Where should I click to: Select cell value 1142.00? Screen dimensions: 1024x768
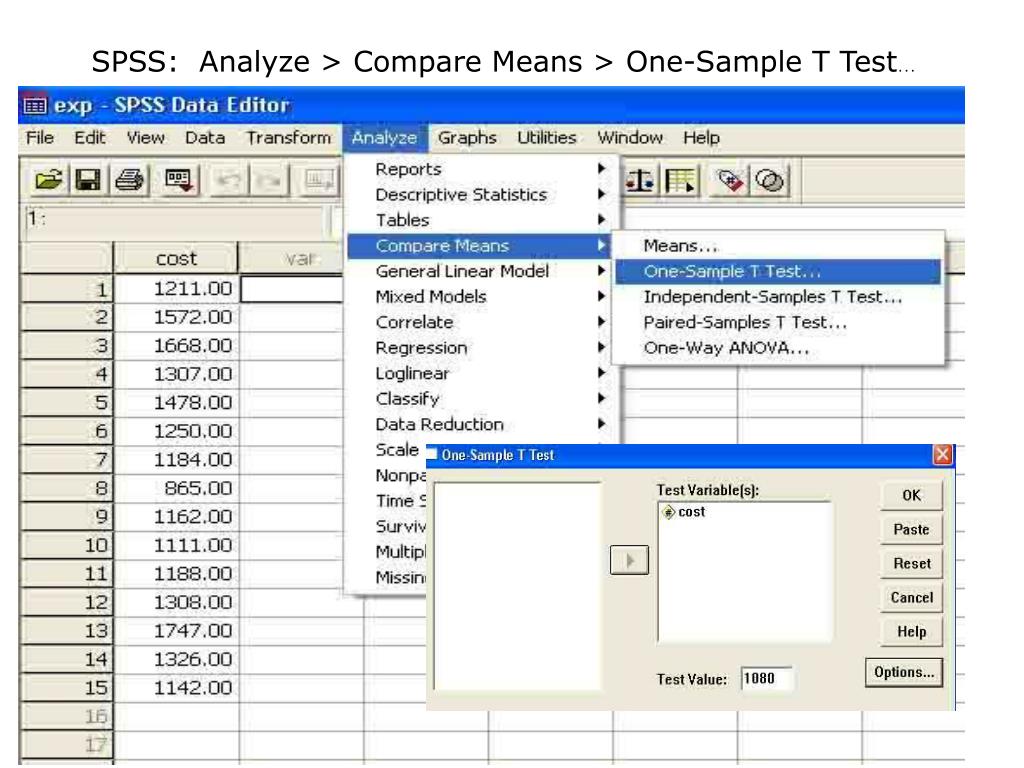pyautogui.click(x=176, y=688)
